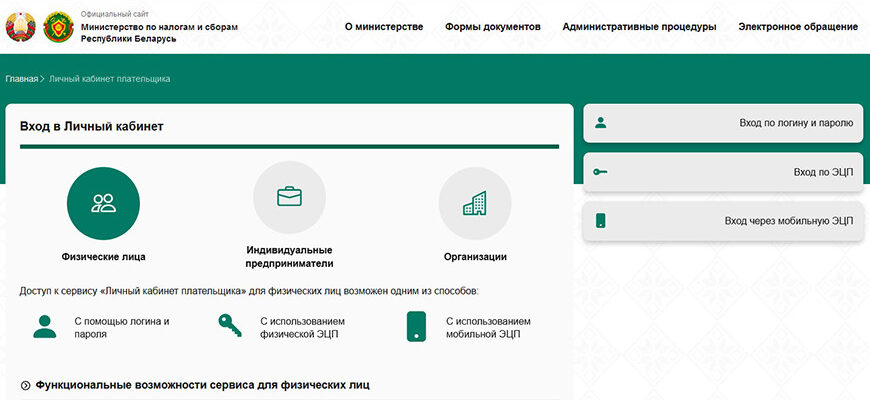Click the Belarus state coat of arms logo
Image resolution: width=870 pixels, height=400 pixels.
coord(21,27)
